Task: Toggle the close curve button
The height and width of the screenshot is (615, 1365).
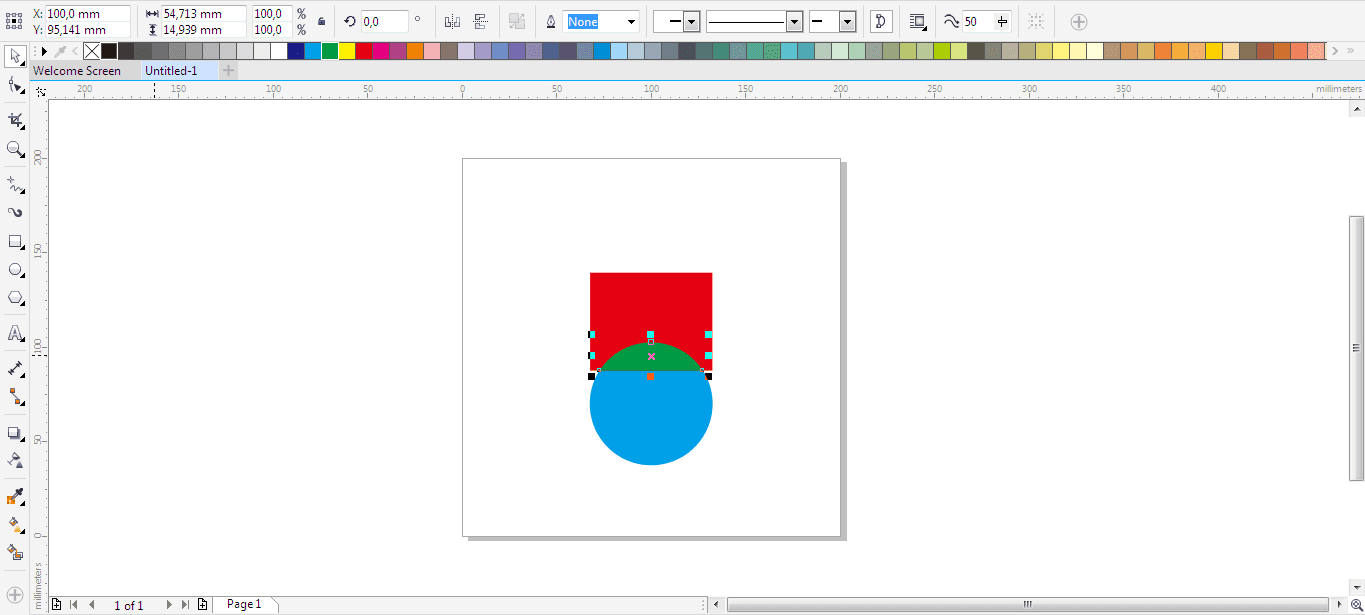Action: [x=881, y=21]
